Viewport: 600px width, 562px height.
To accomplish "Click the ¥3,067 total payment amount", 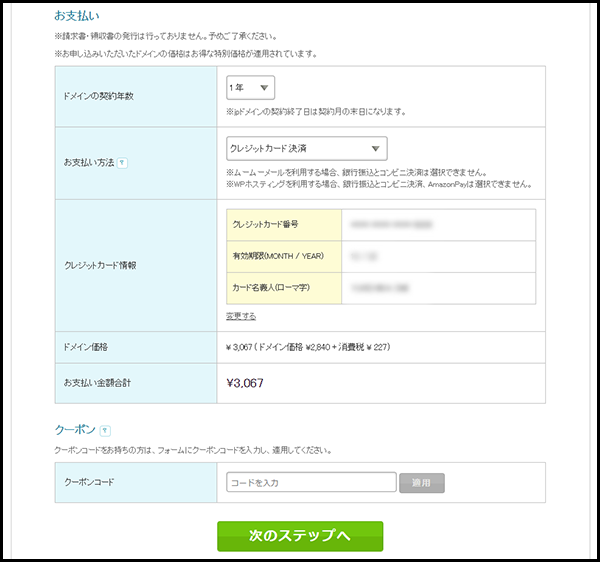I will (246, 382).
